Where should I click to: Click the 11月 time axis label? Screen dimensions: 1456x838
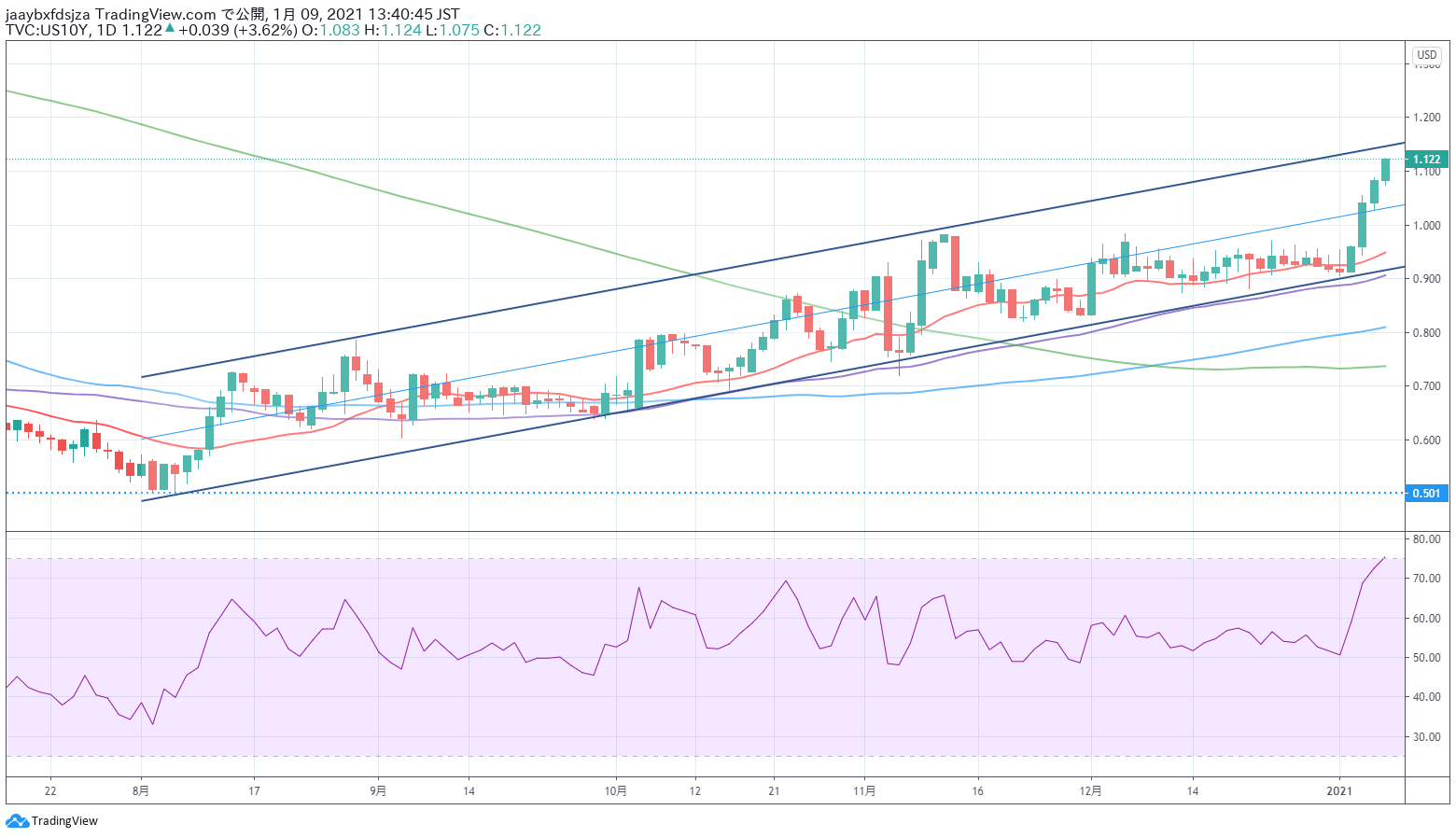coord(865,791)
